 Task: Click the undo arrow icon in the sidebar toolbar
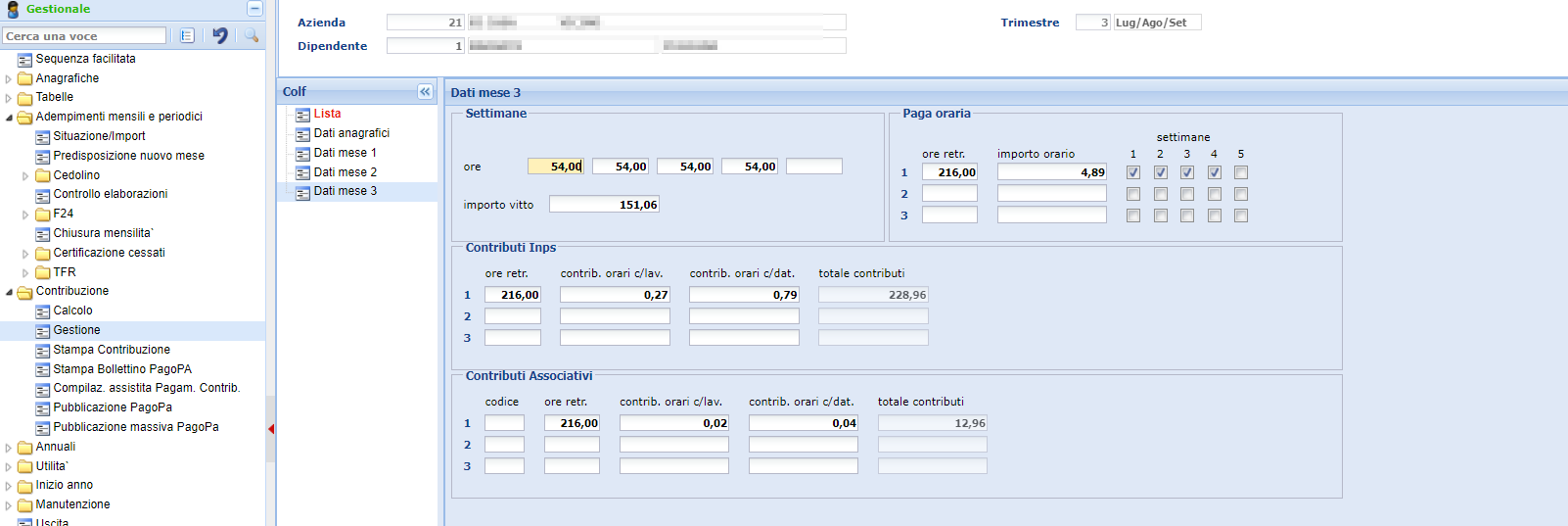(220, 35)
